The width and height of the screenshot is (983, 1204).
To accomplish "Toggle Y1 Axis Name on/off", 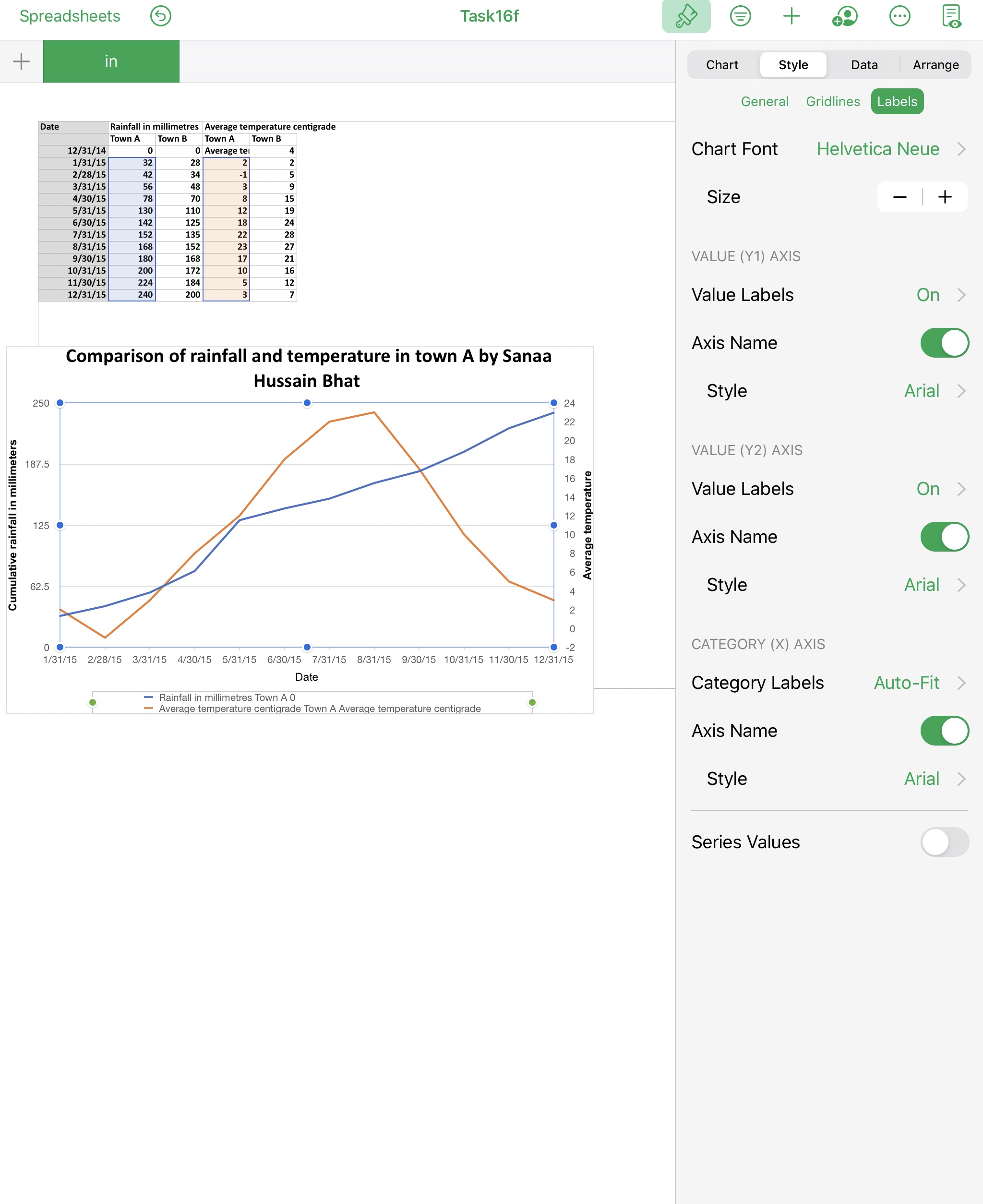I will pos(943,342).
